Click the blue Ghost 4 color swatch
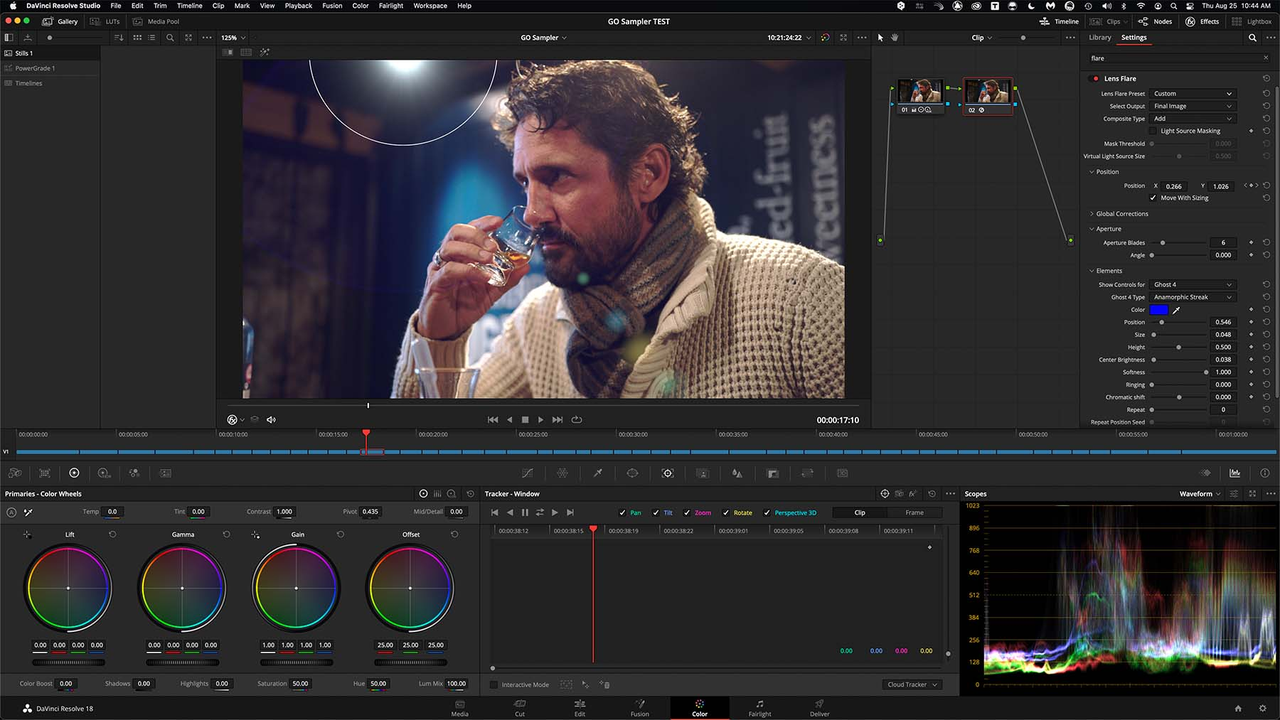 (1158, 309)
